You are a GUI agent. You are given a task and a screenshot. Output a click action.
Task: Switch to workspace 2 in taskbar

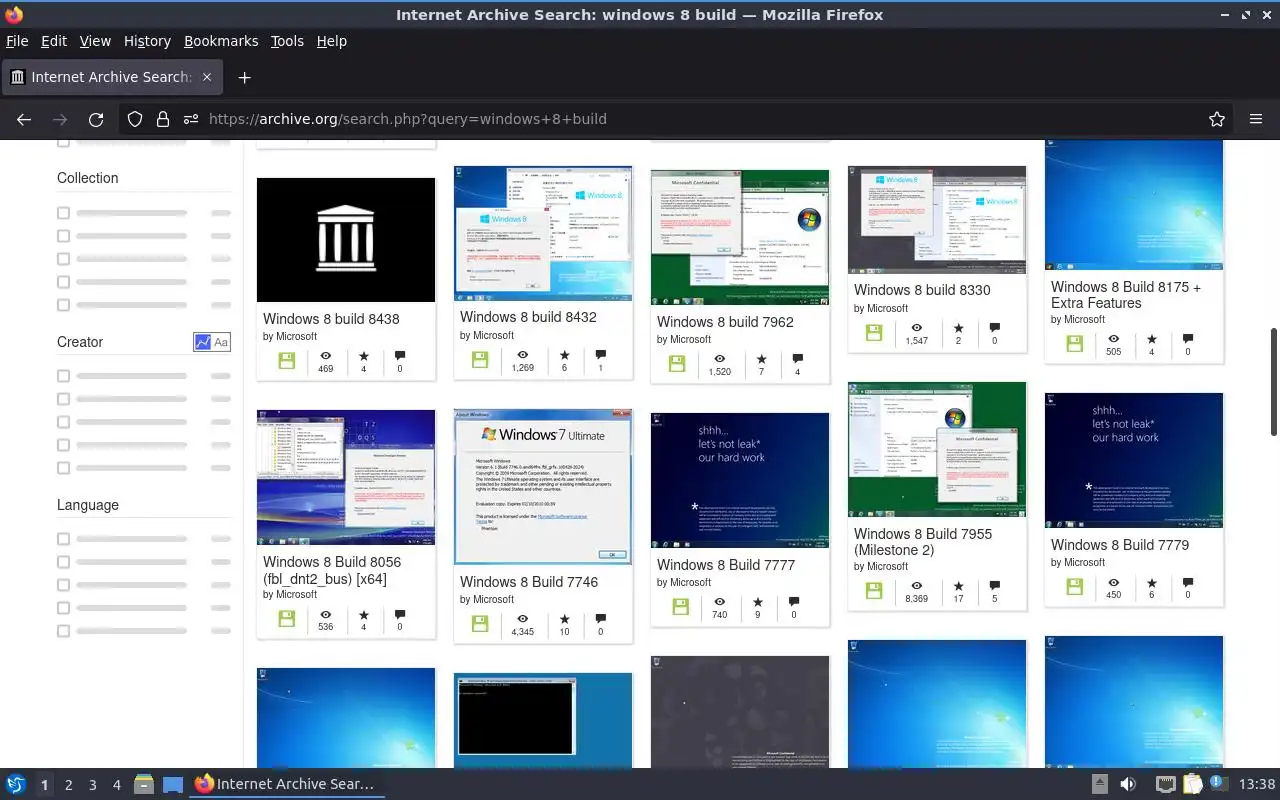pos(68,785)
